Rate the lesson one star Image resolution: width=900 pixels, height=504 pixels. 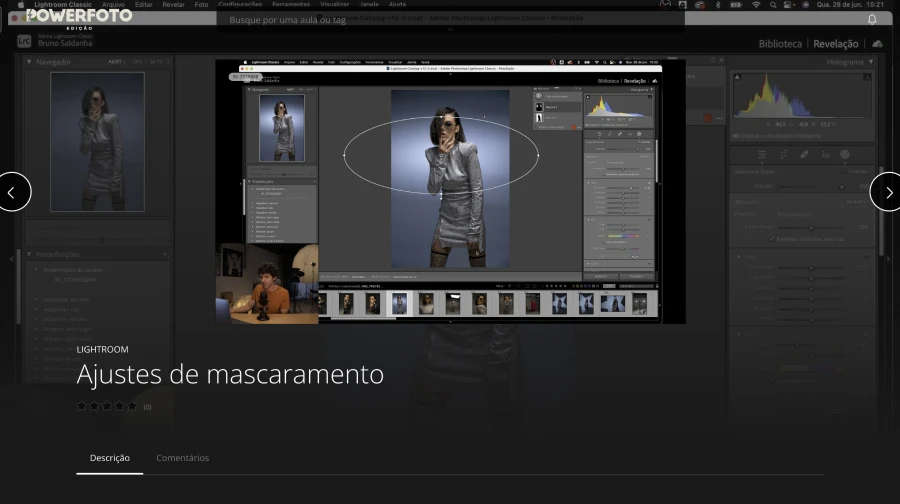(82, 406)
